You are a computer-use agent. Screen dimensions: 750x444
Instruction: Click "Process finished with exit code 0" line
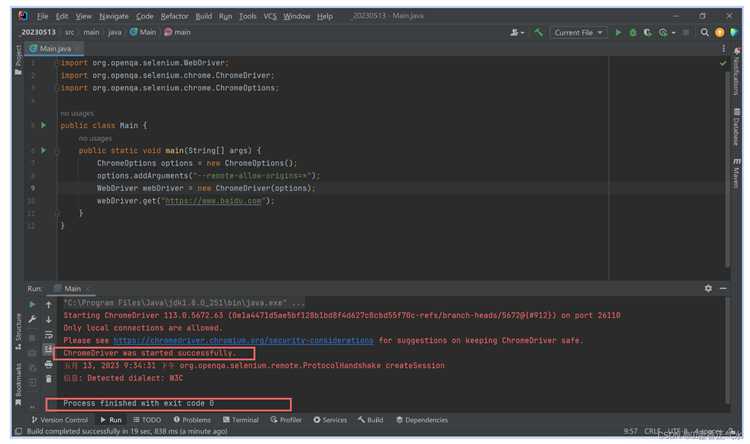[139, 403]
